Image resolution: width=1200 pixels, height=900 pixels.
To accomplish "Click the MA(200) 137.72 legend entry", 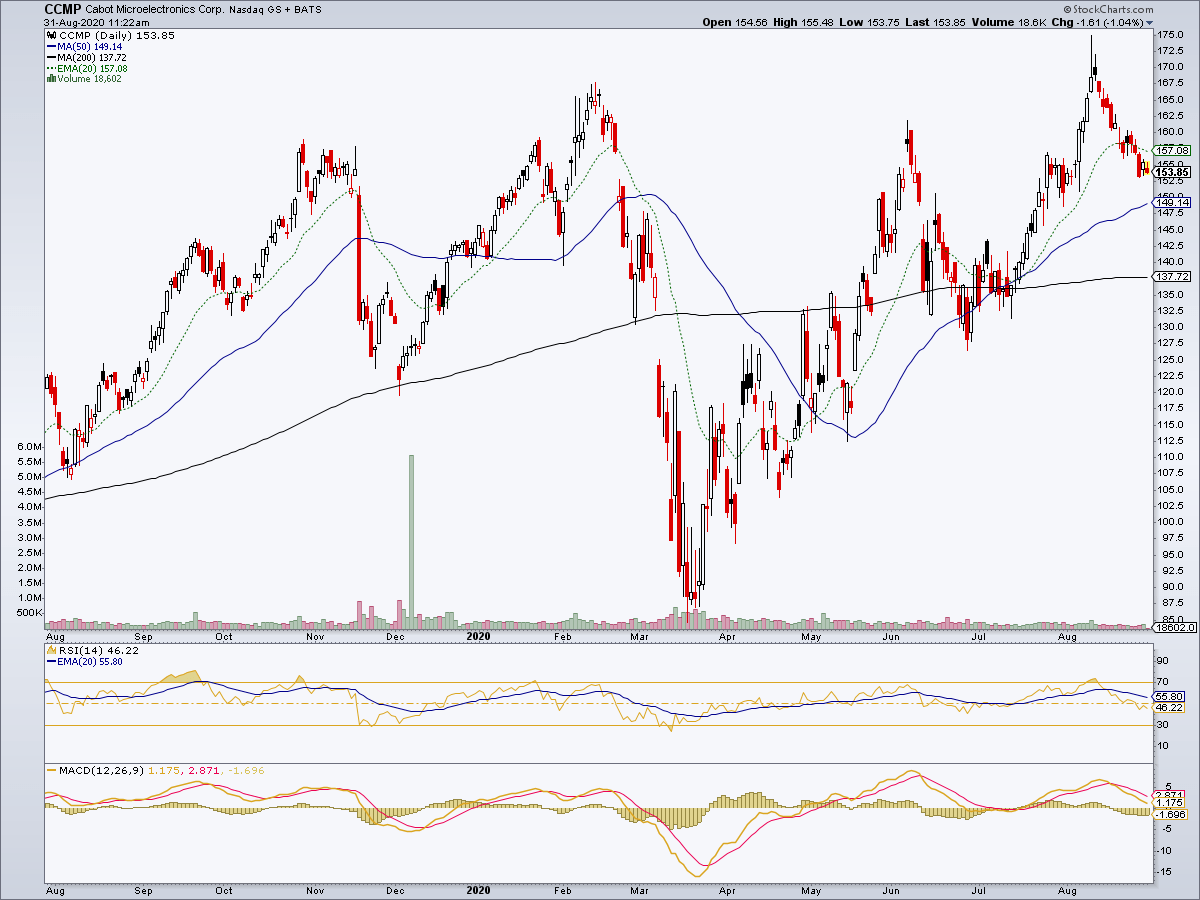I will point(90,59).
